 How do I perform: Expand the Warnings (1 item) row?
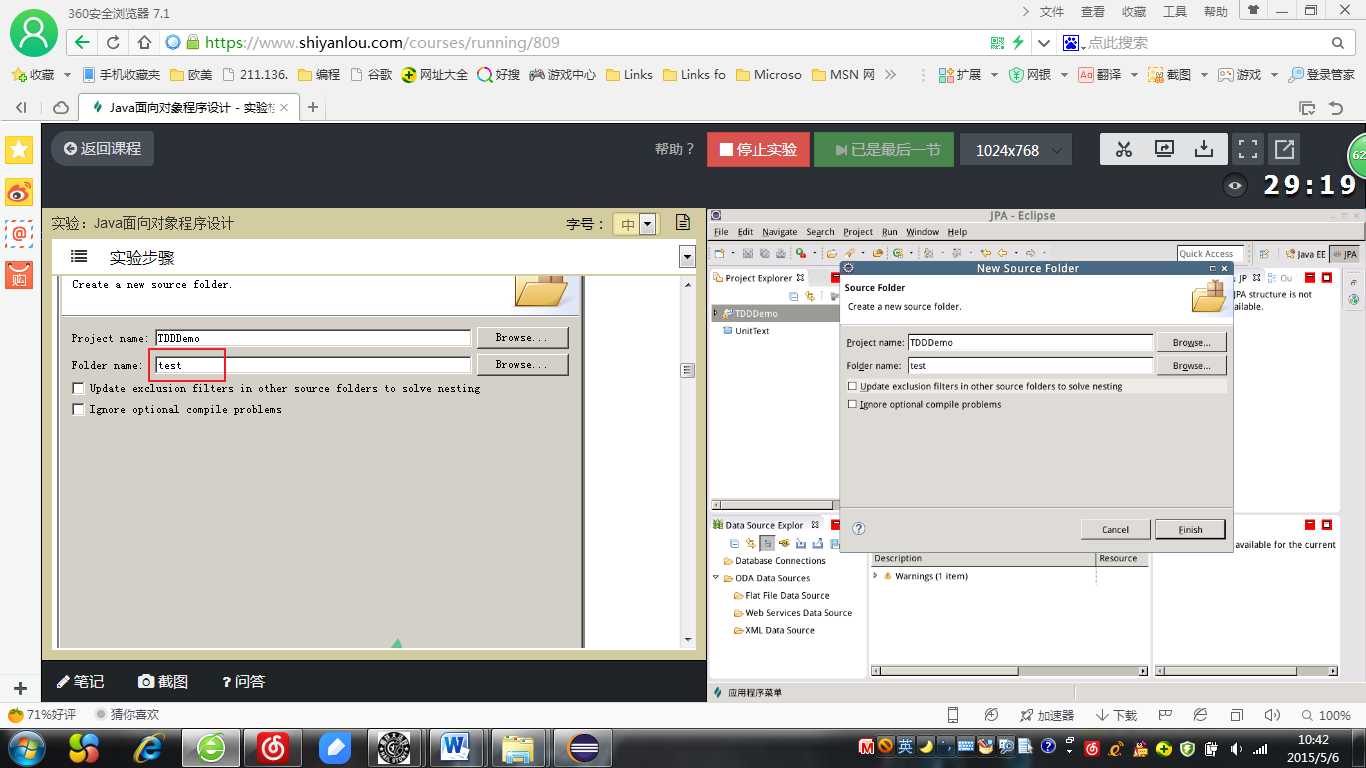(875, 576)
